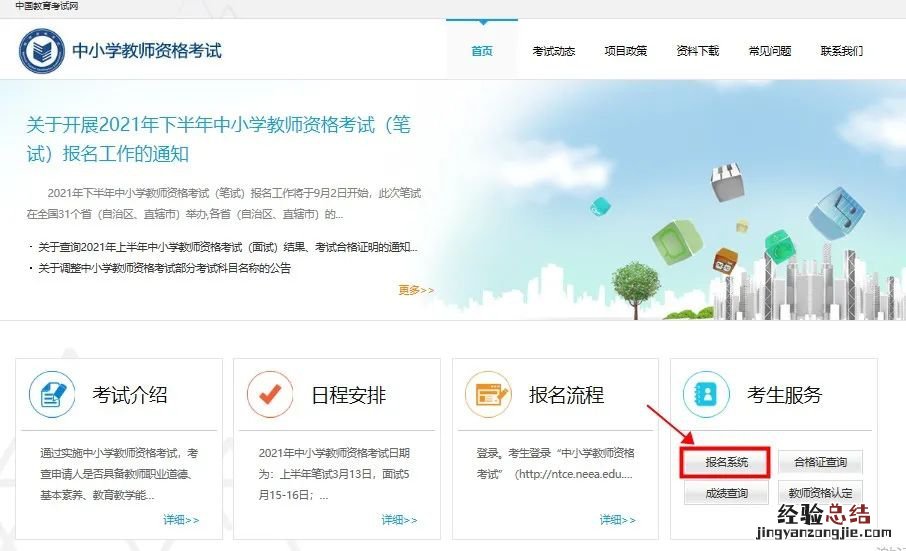The image size is (906, 551).
Task: Click the 考试介绍 document icon
Action: click(x=52, y=394)
